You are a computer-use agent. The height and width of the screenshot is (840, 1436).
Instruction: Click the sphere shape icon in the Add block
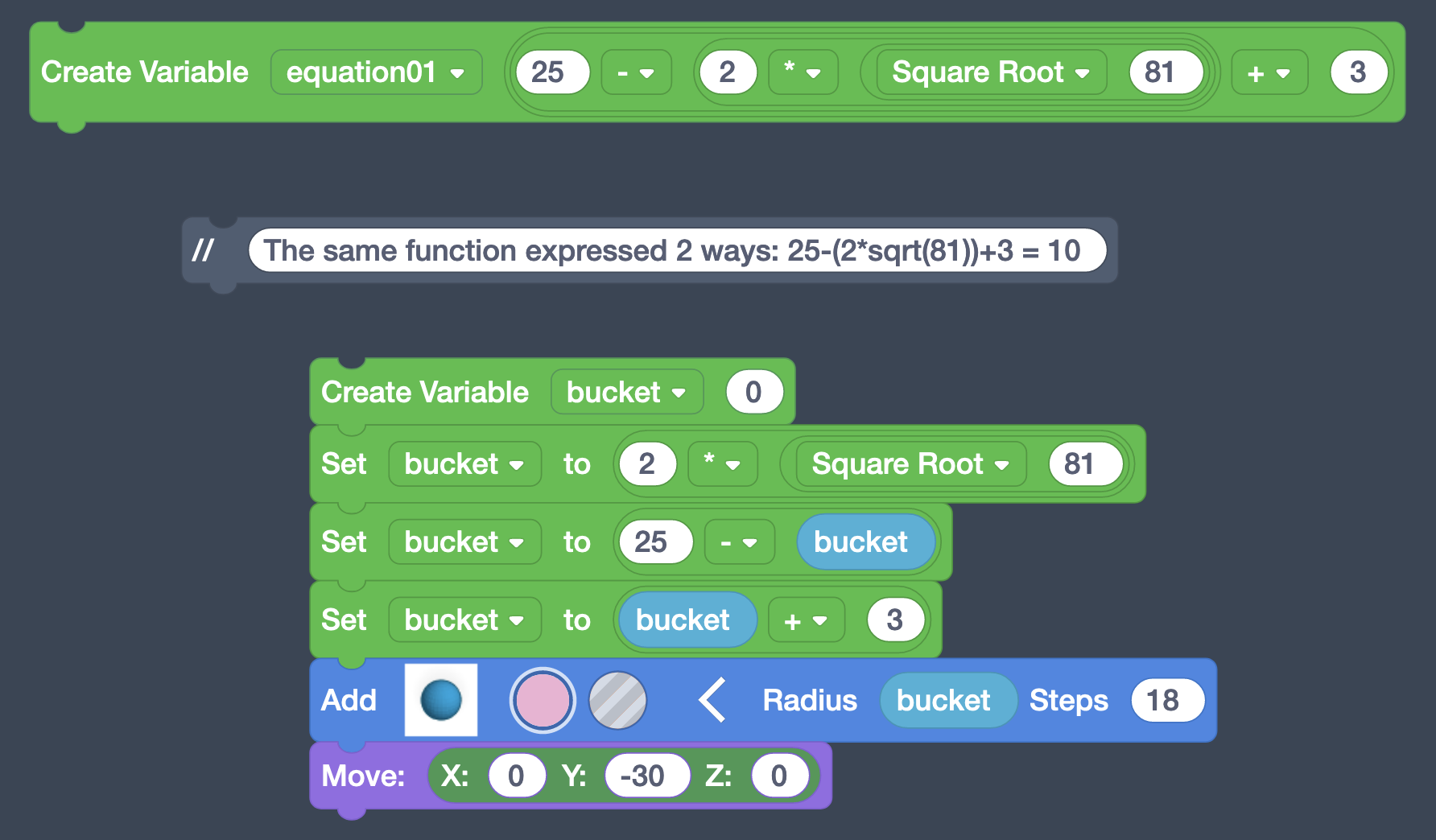tap(441, 700)
